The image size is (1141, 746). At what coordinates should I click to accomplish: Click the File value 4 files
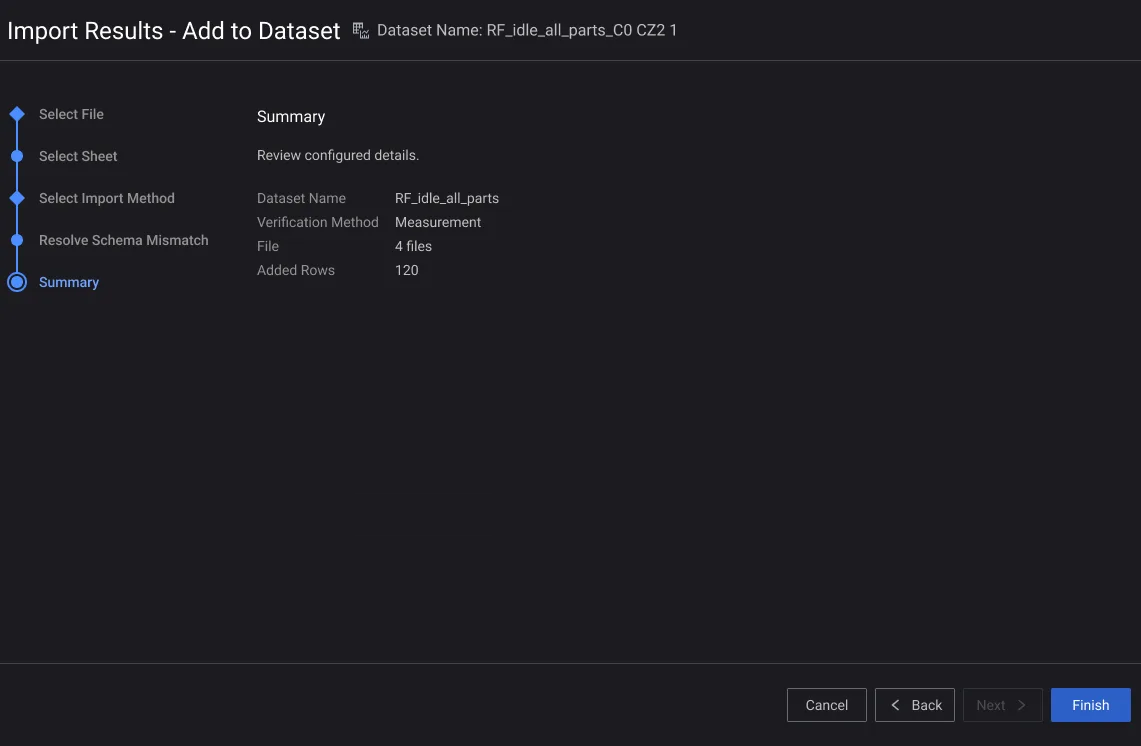point(413,246)
